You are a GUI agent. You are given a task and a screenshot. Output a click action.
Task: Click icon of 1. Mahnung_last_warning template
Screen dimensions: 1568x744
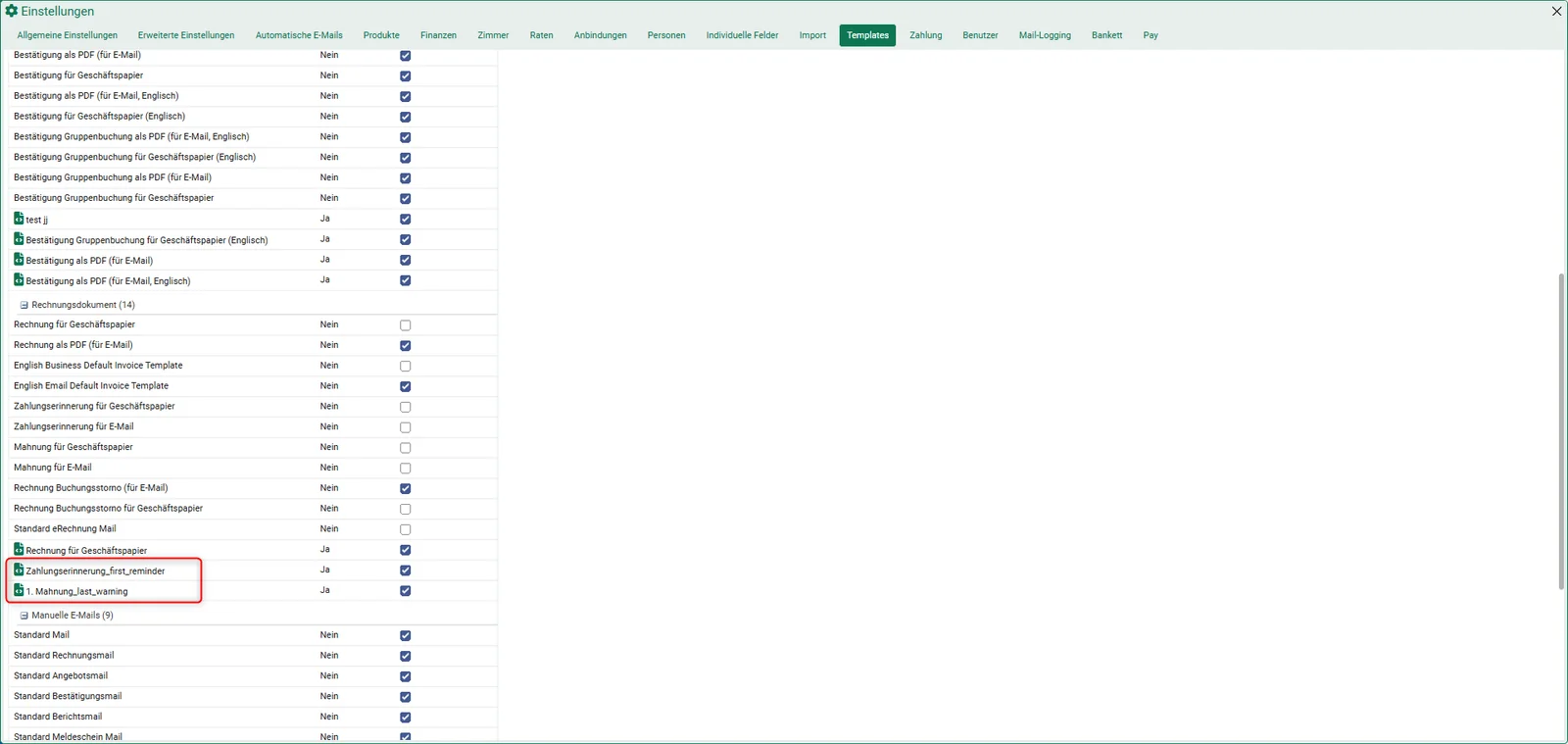click(19, 590)
